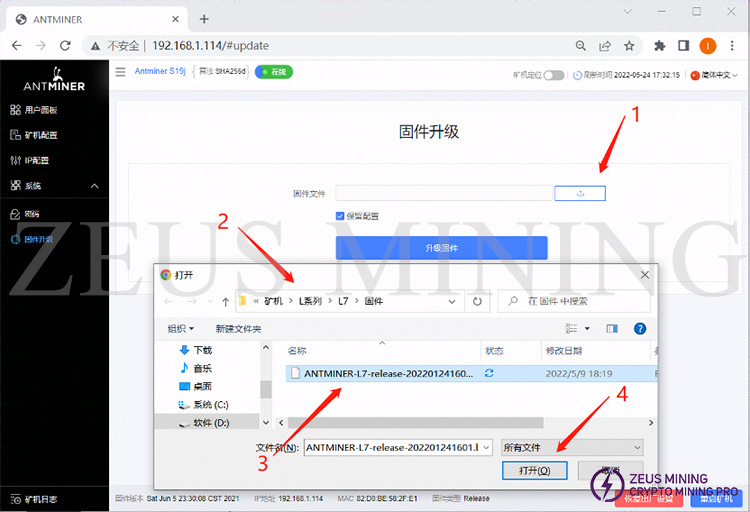Toggle the 保留配置 checkbox
The width and height of the screenshot is (750, 512).
pos(340,216)
